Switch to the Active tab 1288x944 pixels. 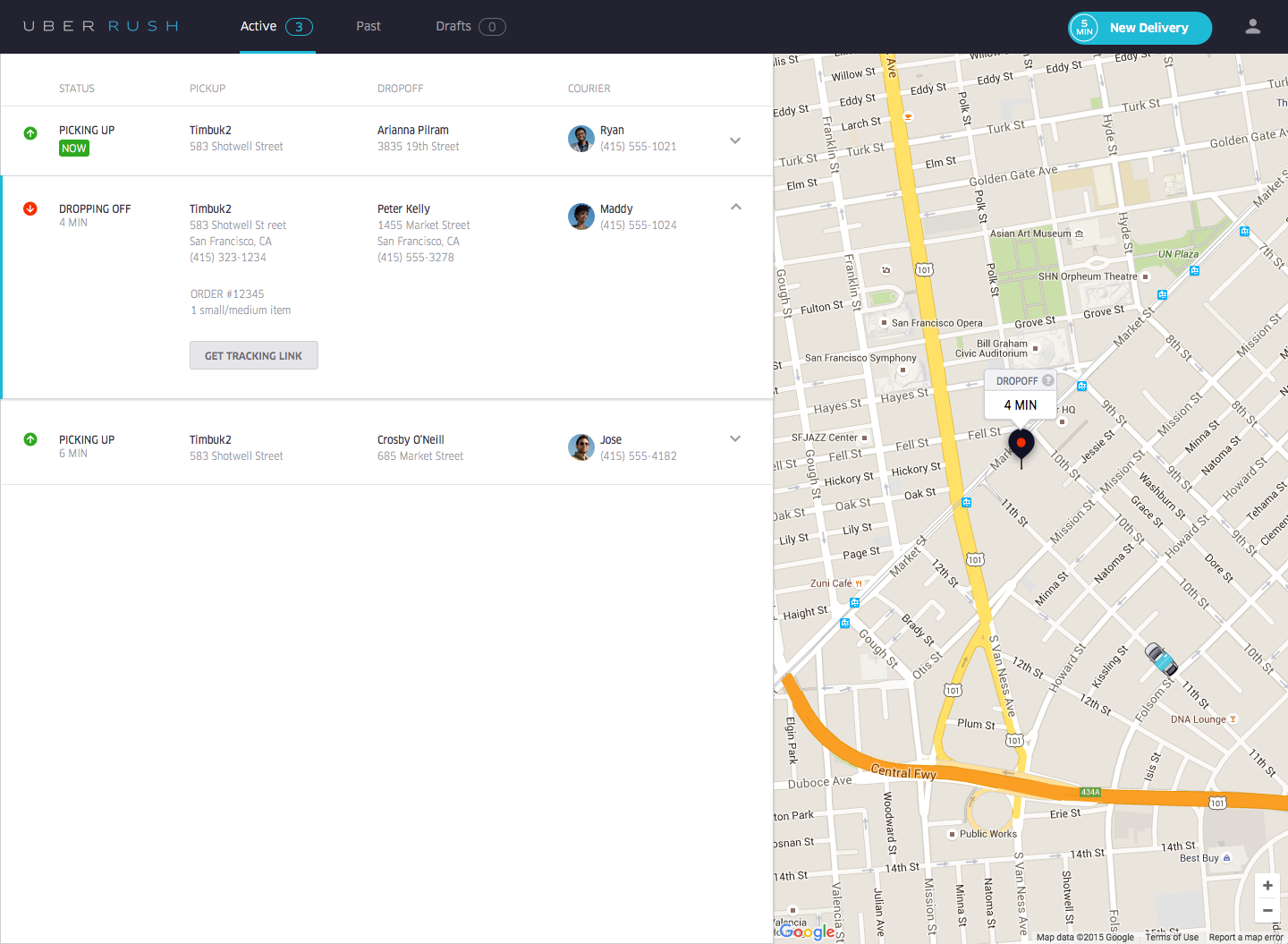pos(277,27)
